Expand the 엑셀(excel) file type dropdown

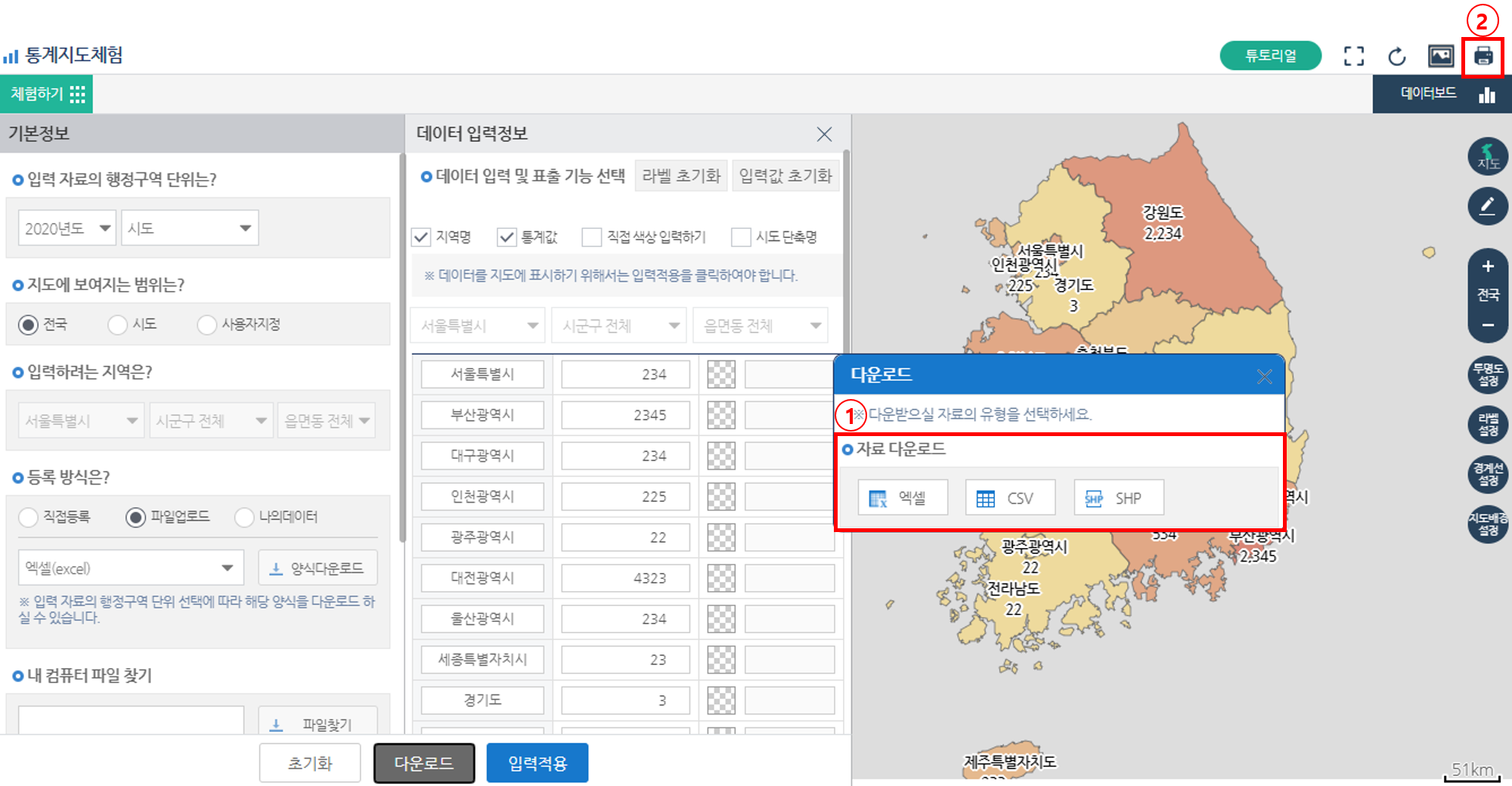click(130, 568)
